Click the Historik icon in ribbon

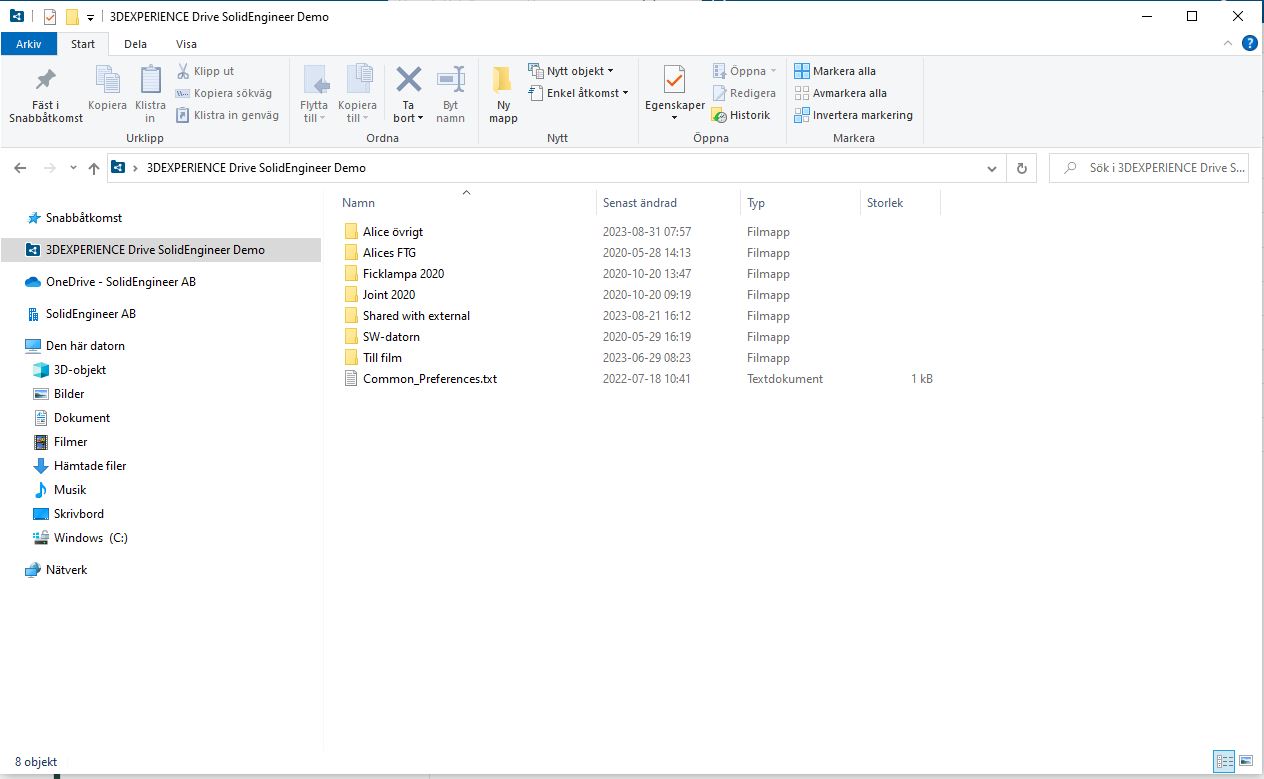click(x=719, y=115)
